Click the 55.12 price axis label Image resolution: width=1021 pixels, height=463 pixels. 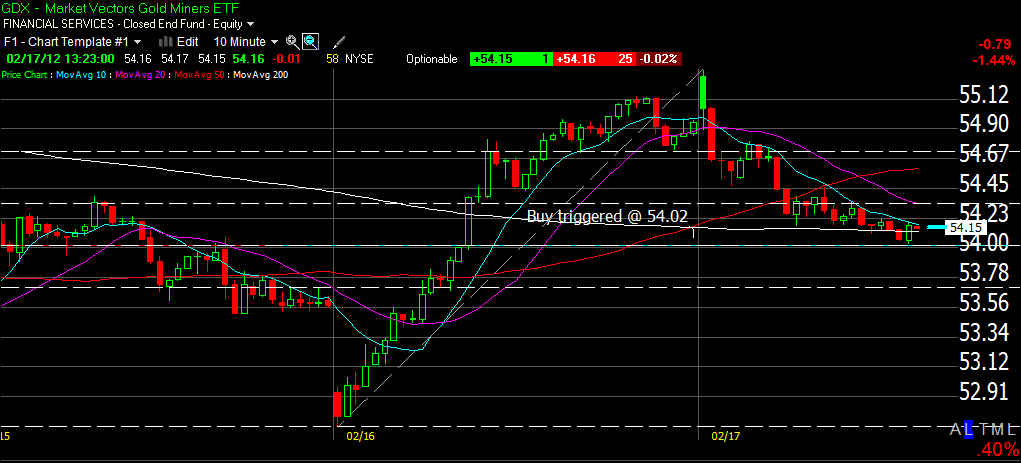pos(985,95)
